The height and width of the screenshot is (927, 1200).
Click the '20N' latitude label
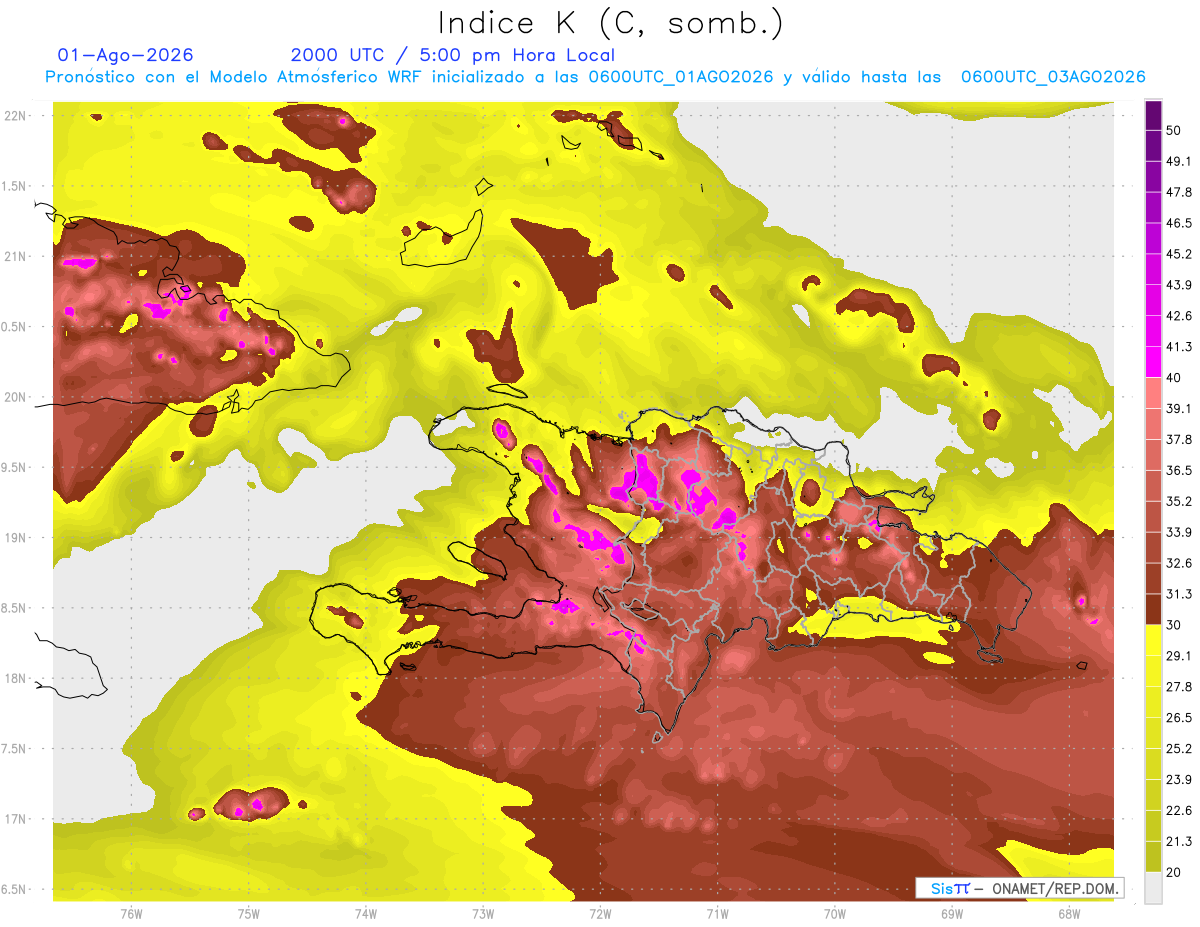pos(16,397)
